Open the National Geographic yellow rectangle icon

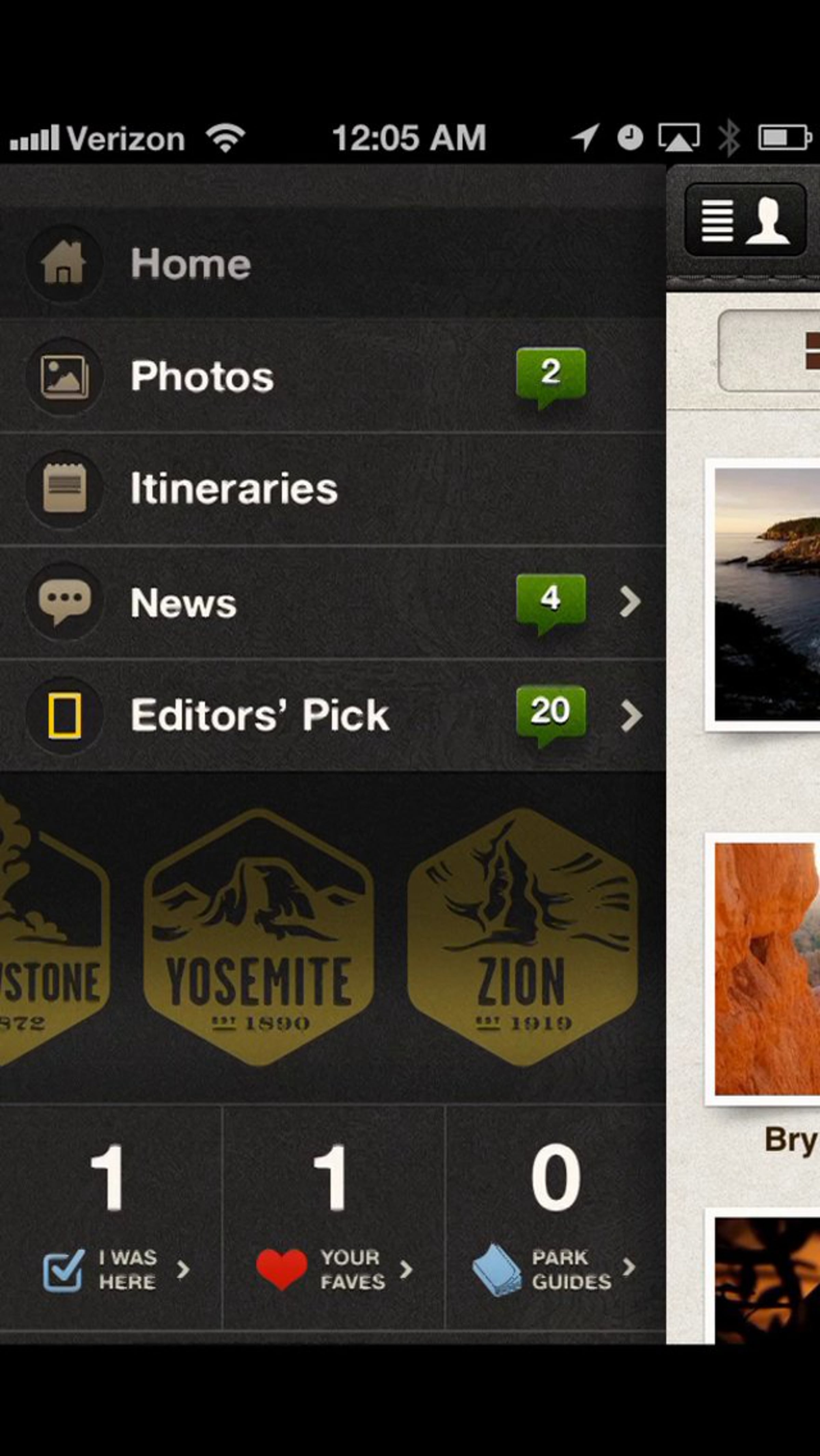pos(65,716)
